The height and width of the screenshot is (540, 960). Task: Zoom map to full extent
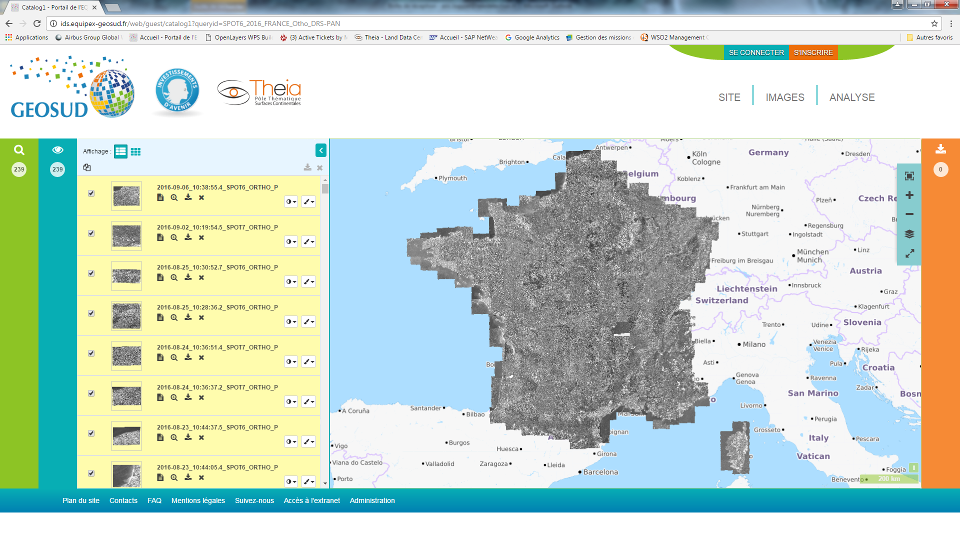point(909,176)
